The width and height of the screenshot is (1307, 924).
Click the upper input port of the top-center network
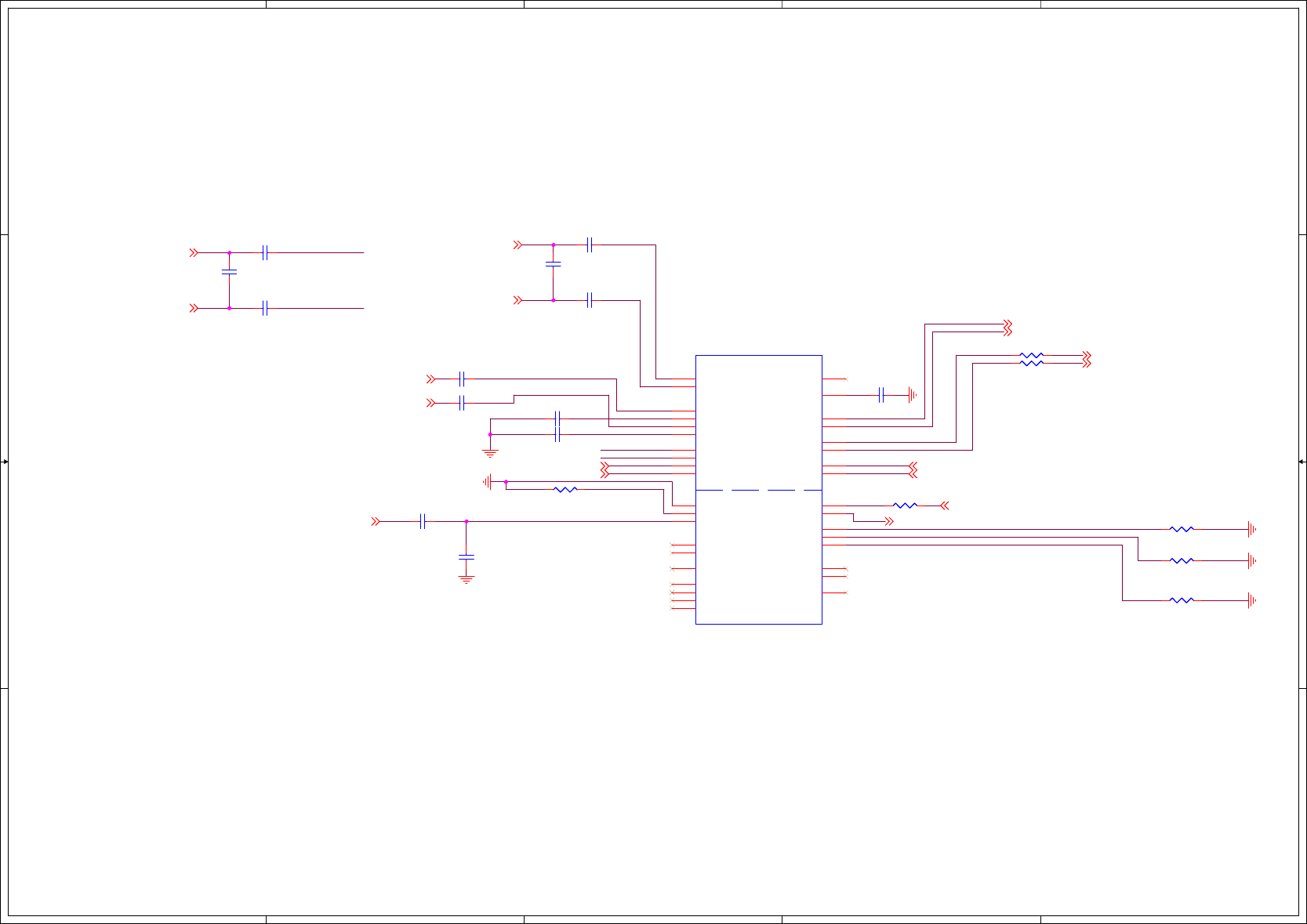[x=517, y=245]
